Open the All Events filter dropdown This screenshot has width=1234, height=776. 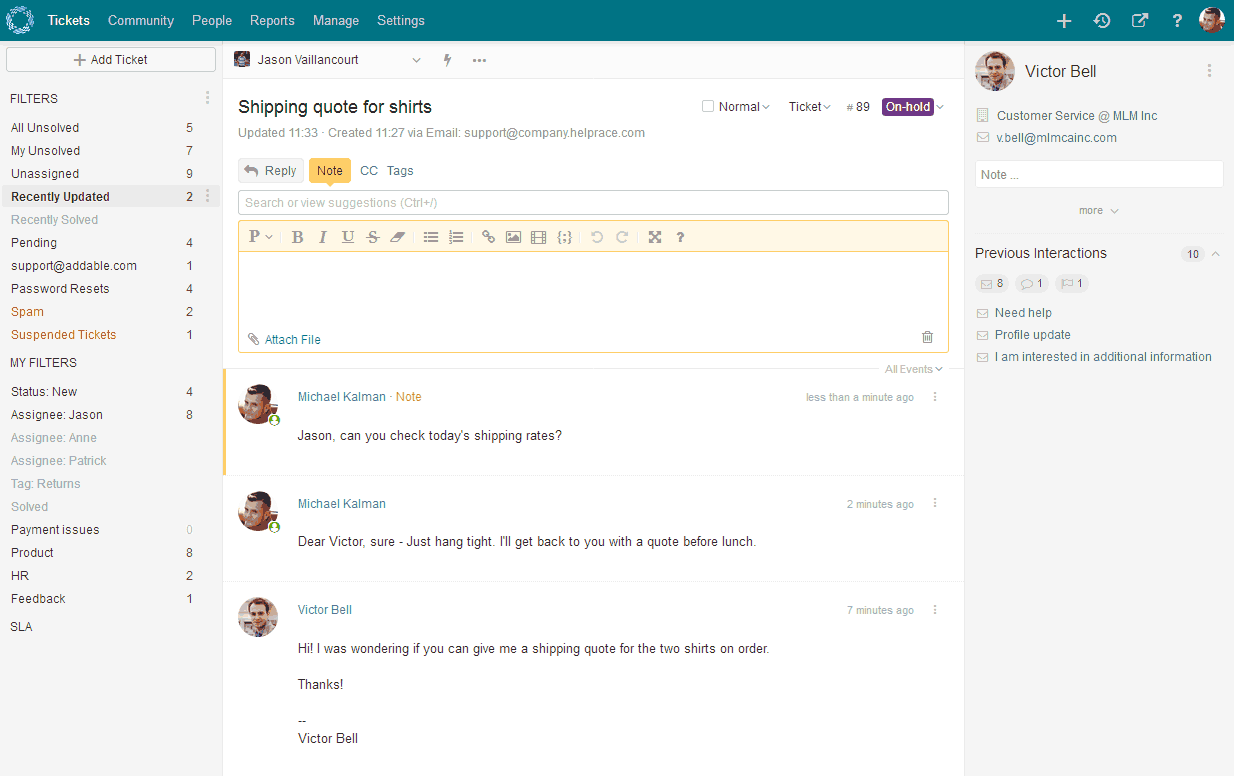(913, 369)
